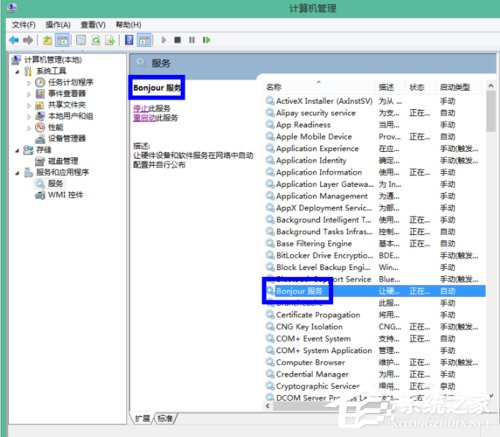Sort by the 启动类型 column header
Viewport: 500px width, 437px height.
pyautogui.click(x=455, y=87)
